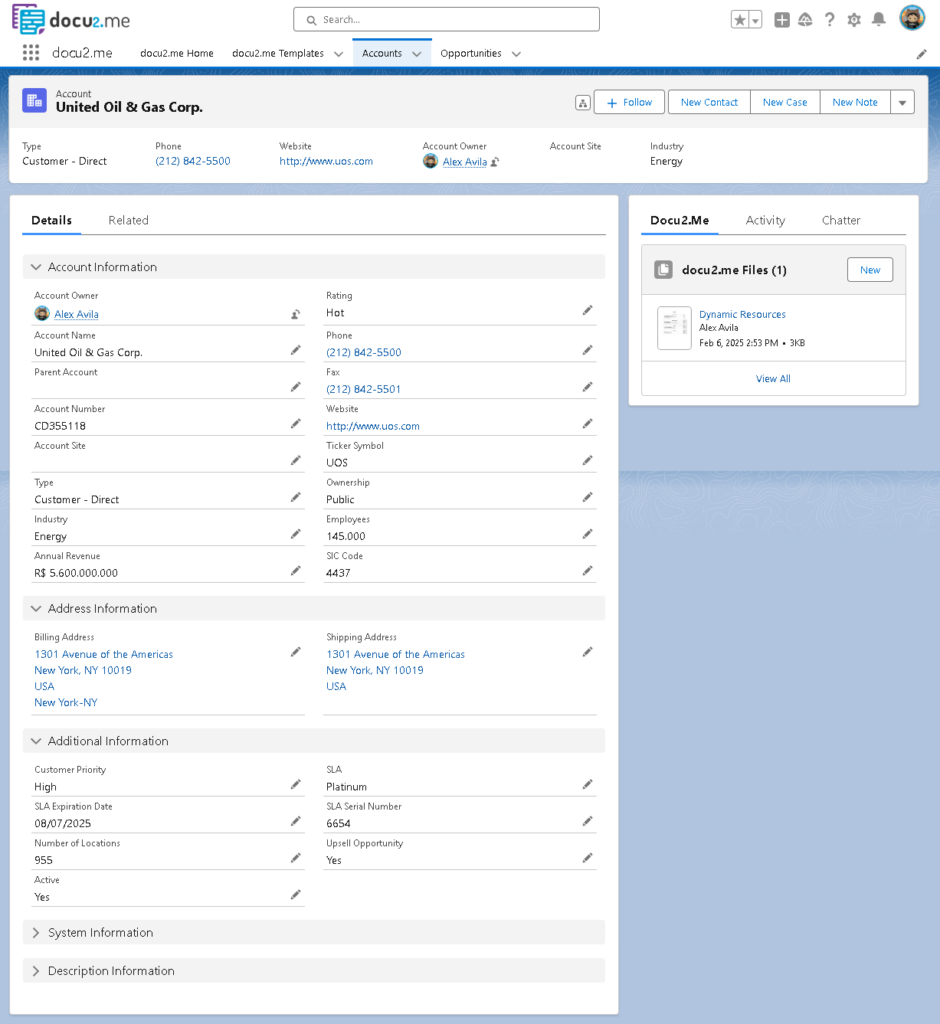
Task: Switch to the Chatter tab
Action: (x=841, y=220)
